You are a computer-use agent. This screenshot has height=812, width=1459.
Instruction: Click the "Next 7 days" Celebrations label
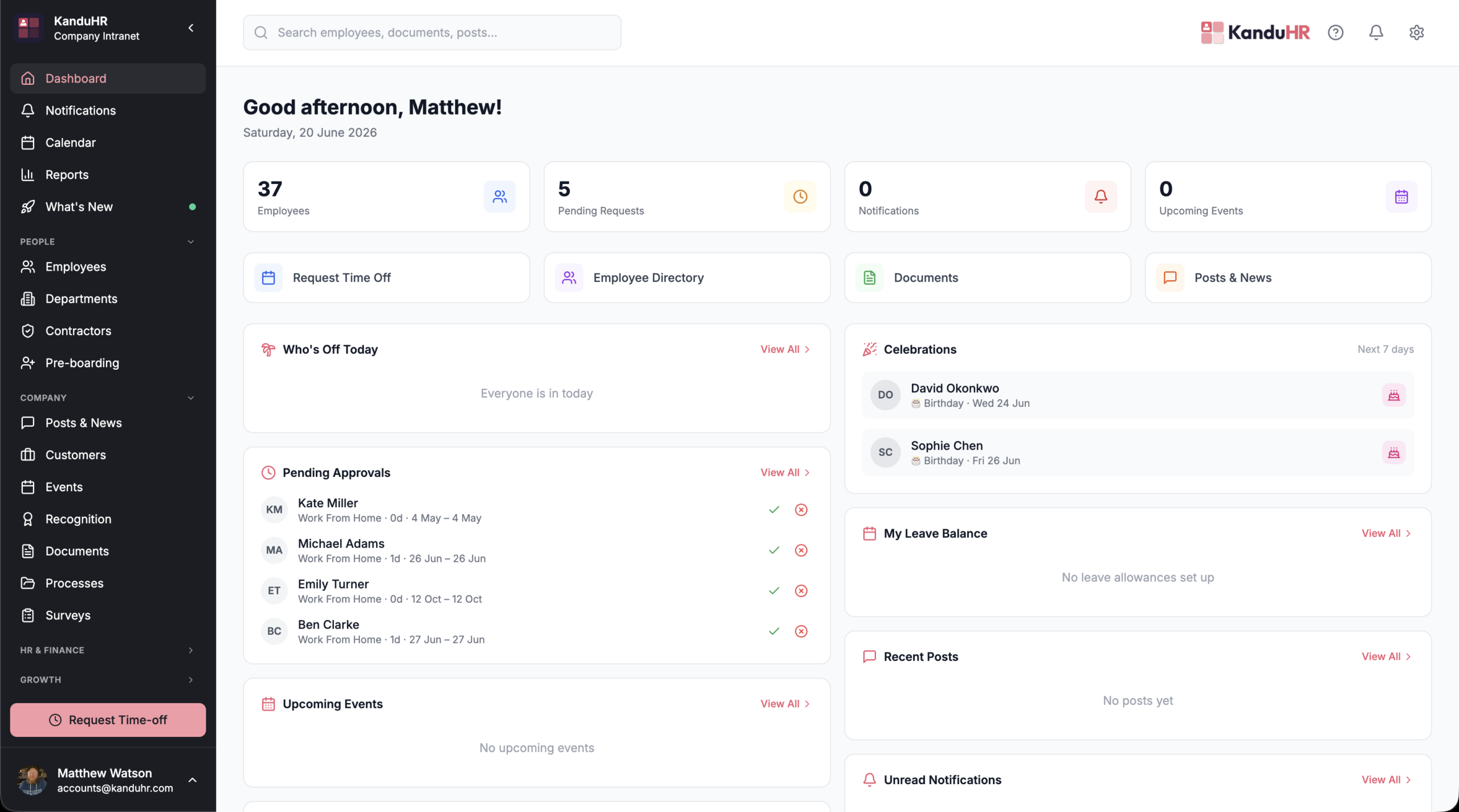tap(1385, 349)
